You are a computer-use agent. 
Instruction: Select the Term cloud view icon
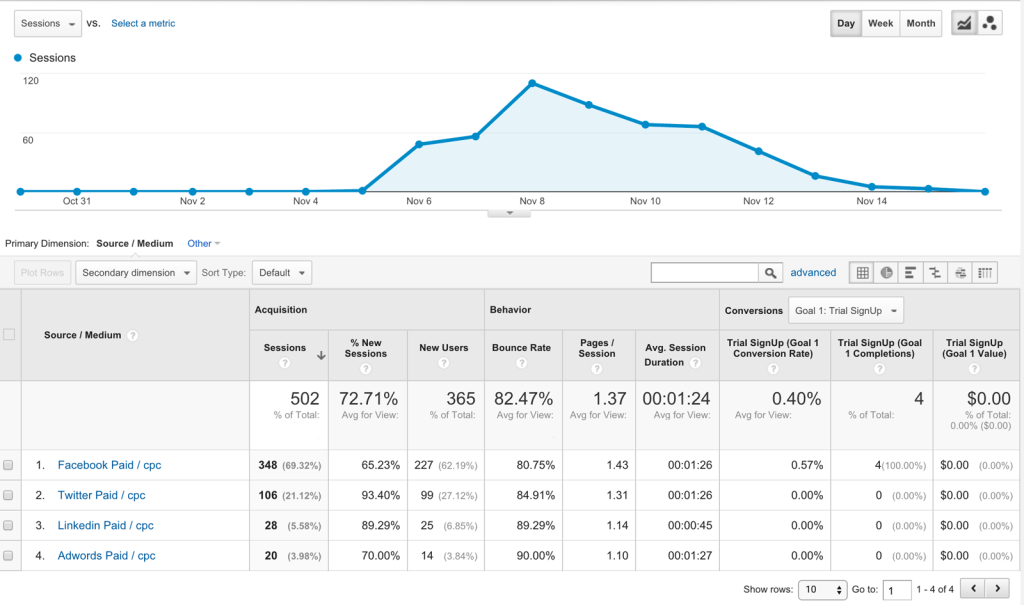click(x=960, y=273)
